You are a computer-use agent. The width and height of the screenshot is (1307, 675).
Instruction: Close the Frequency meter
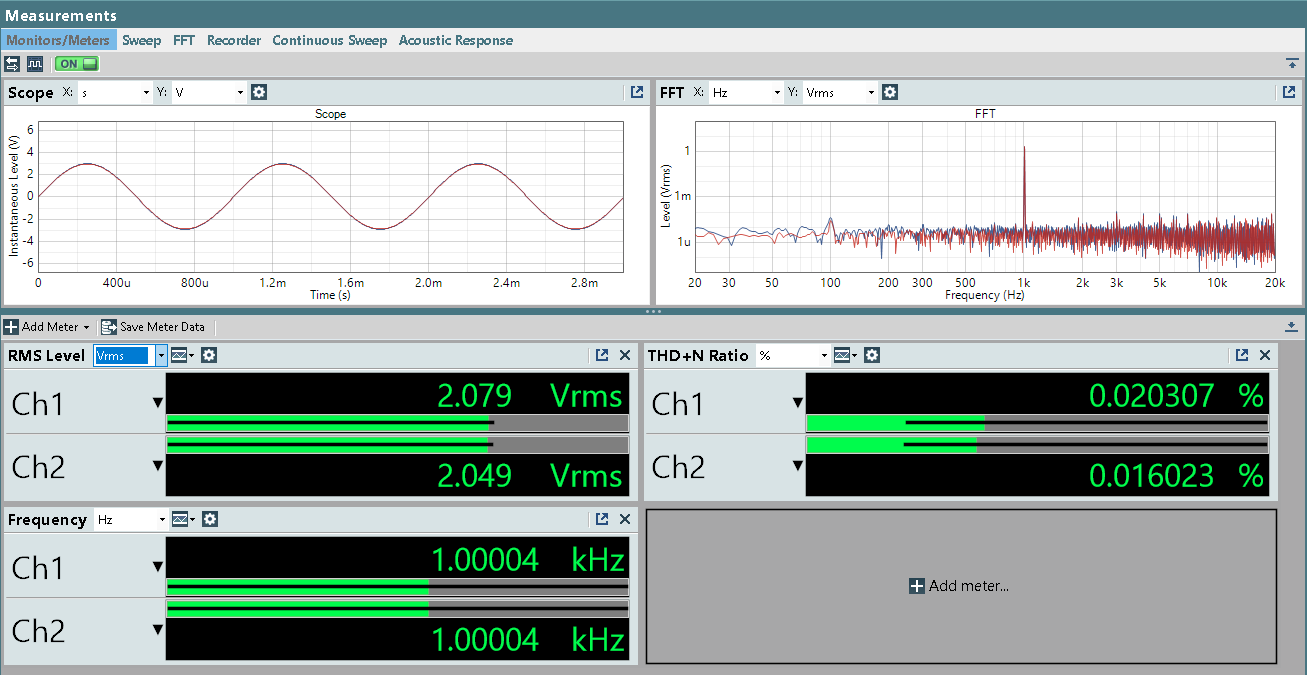(625, 519)
